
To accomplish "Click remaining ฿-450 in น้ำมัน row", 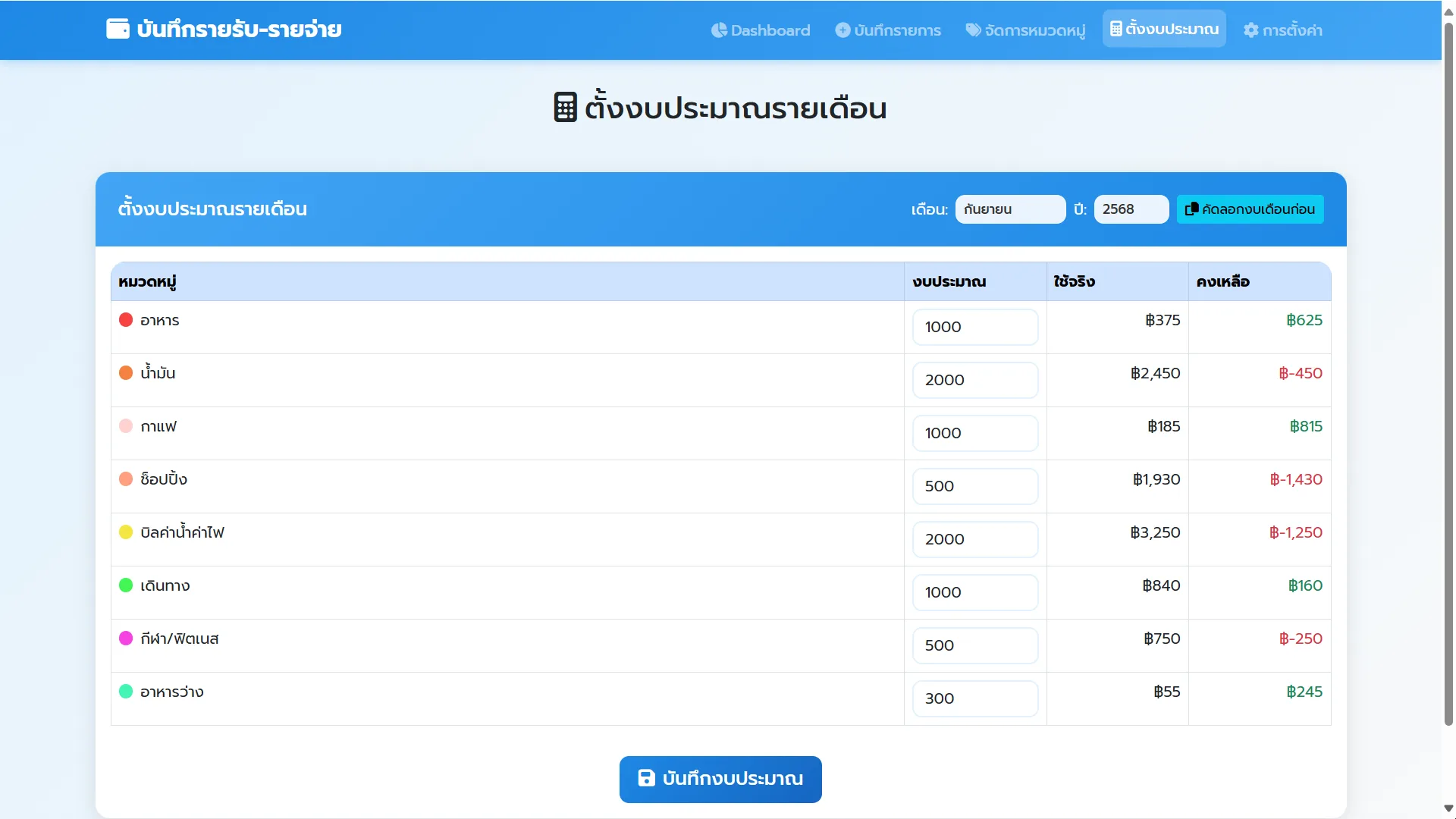I will [1301, 373].
